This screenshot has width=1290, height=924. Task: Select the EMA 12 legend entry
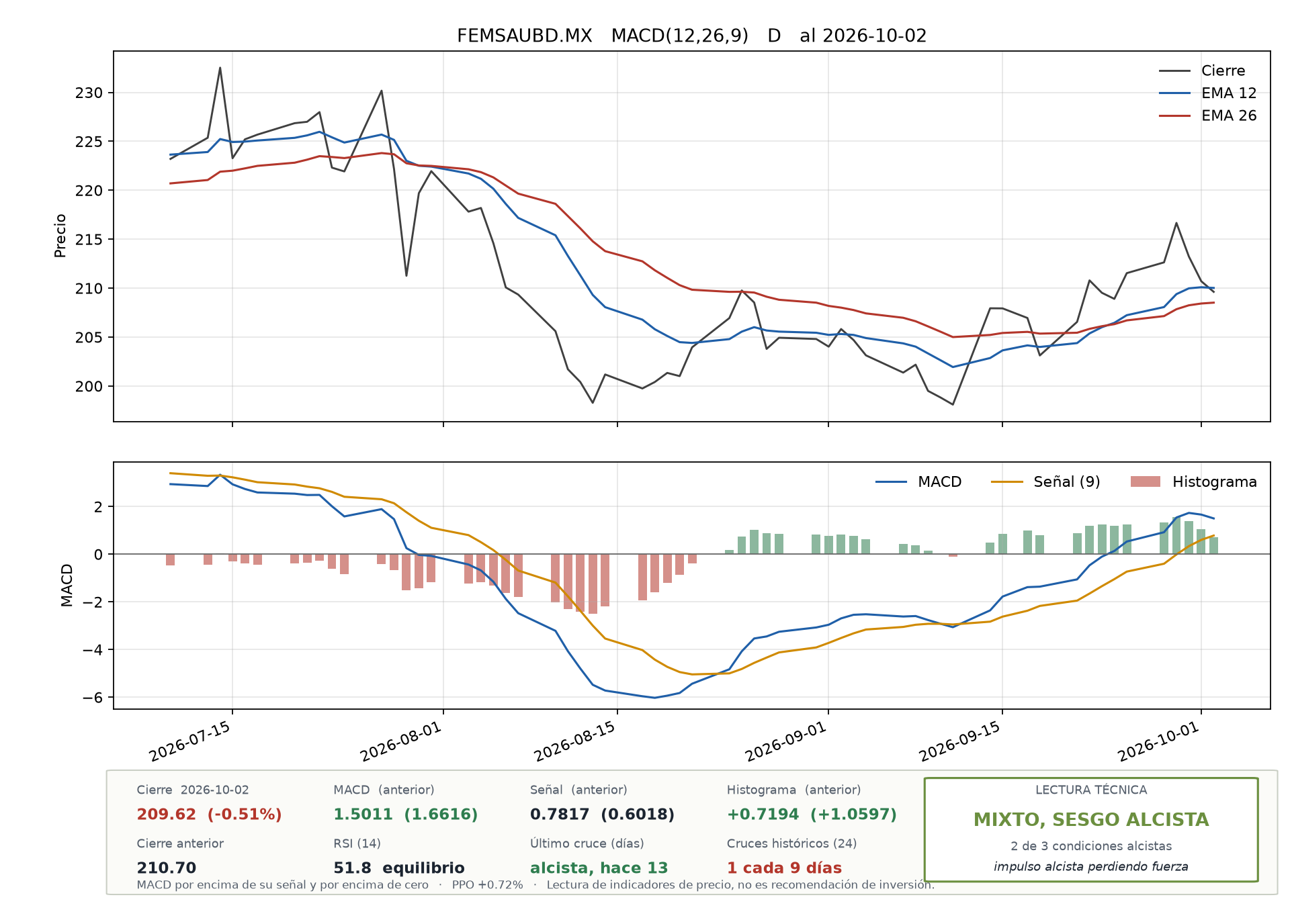[x=1207, y=93]
